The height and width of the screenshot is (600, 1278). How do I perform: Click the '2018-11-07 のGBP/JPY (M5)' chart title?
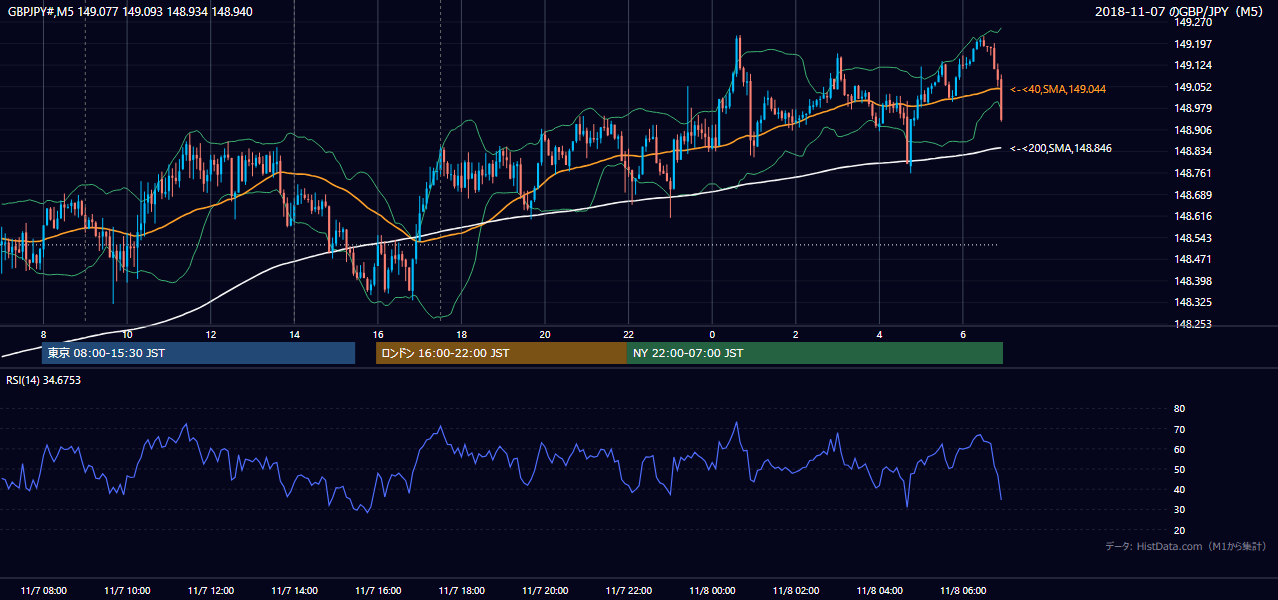(x=1181, y=12)
